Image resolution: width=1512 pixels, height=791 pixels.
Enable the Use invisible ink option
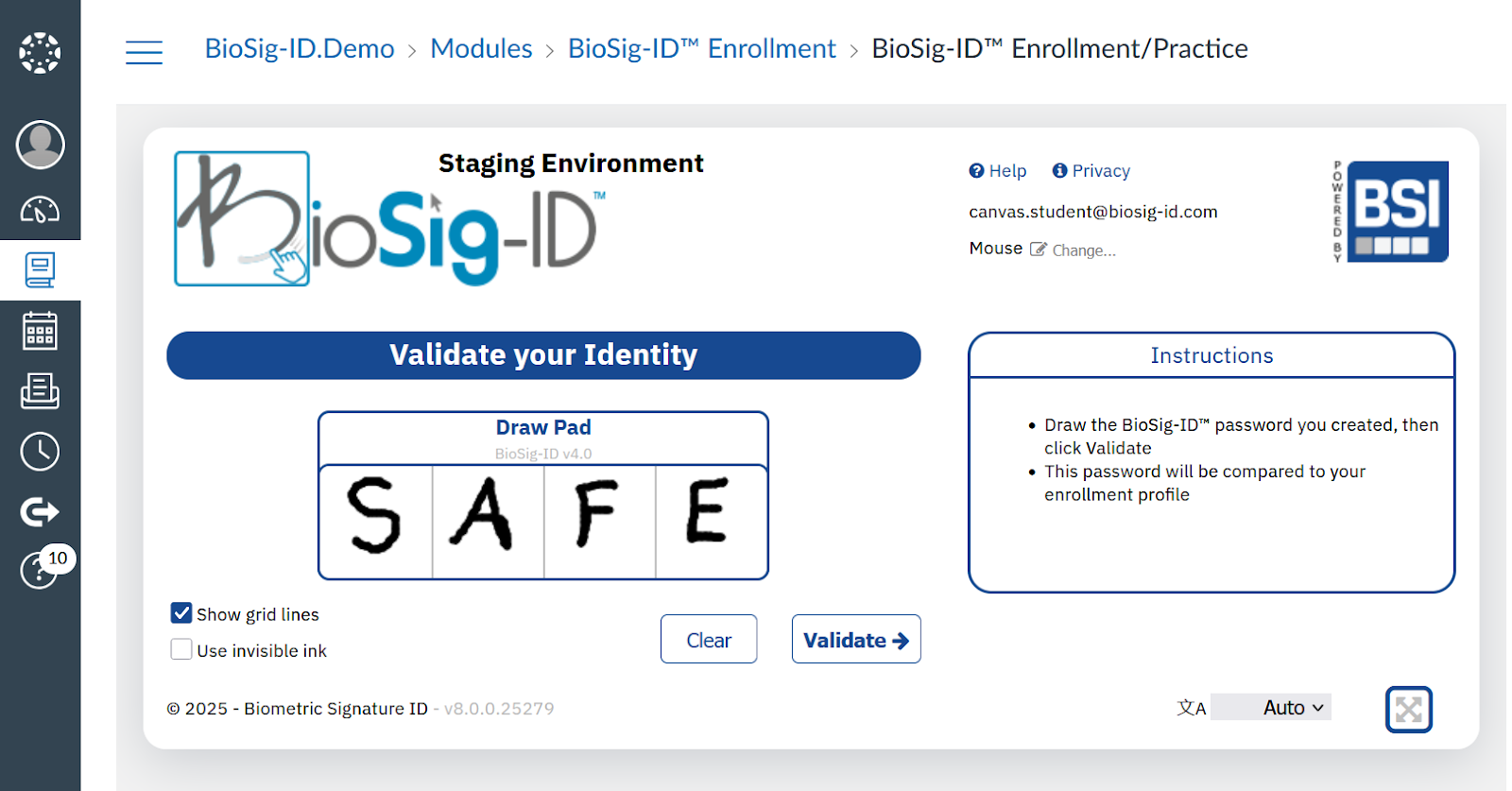click(x=180, y=648)
